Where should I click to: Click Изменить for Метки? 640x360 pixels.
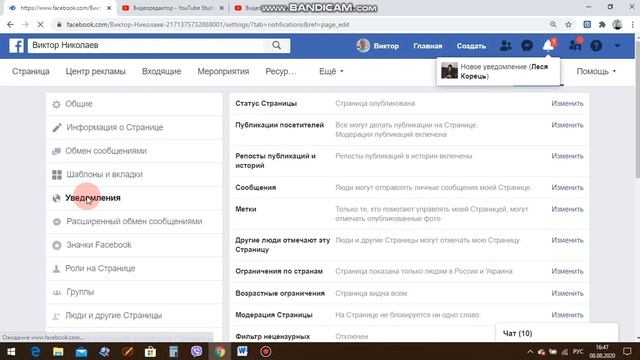click(567, 209)
